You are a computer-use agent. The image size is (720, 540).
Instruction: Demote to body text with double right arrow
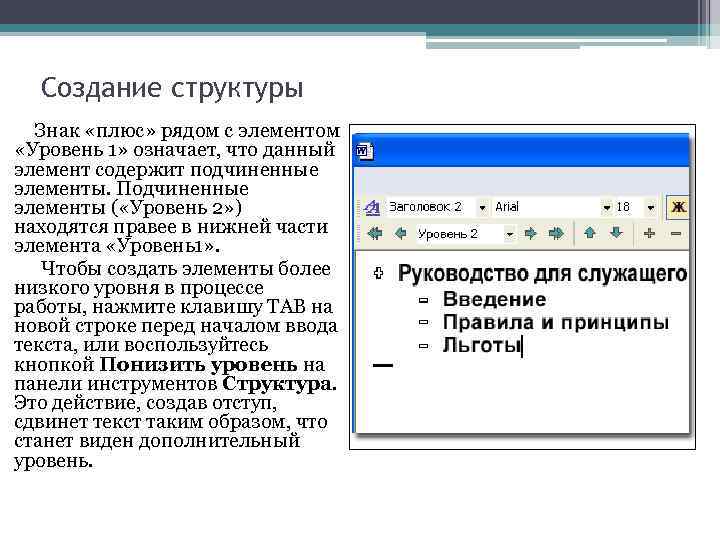556,234
